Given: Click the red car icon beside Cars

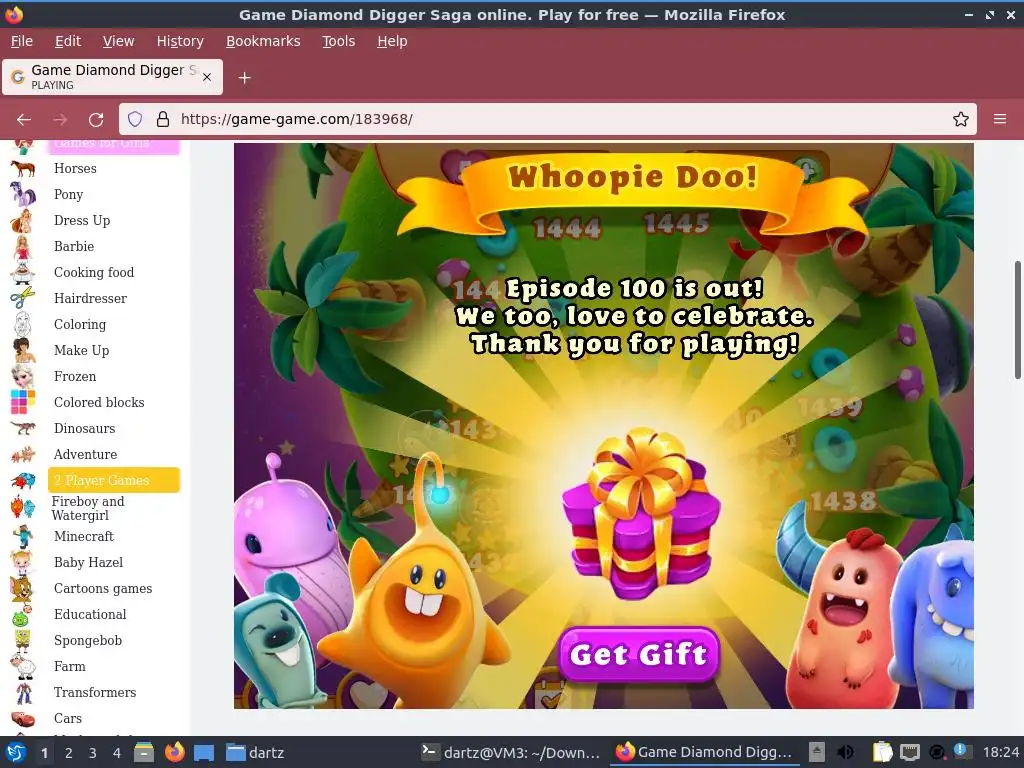Looking at the screenshot, I should 22,718.
